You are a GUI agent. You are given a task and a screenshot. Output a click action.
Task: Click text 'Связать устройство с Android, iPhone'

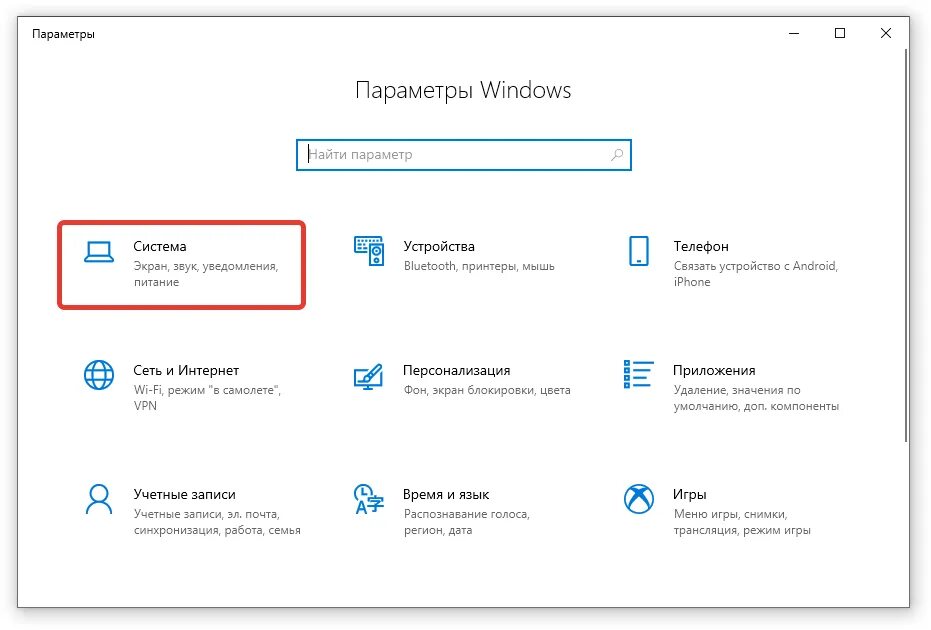coord(756,274)
